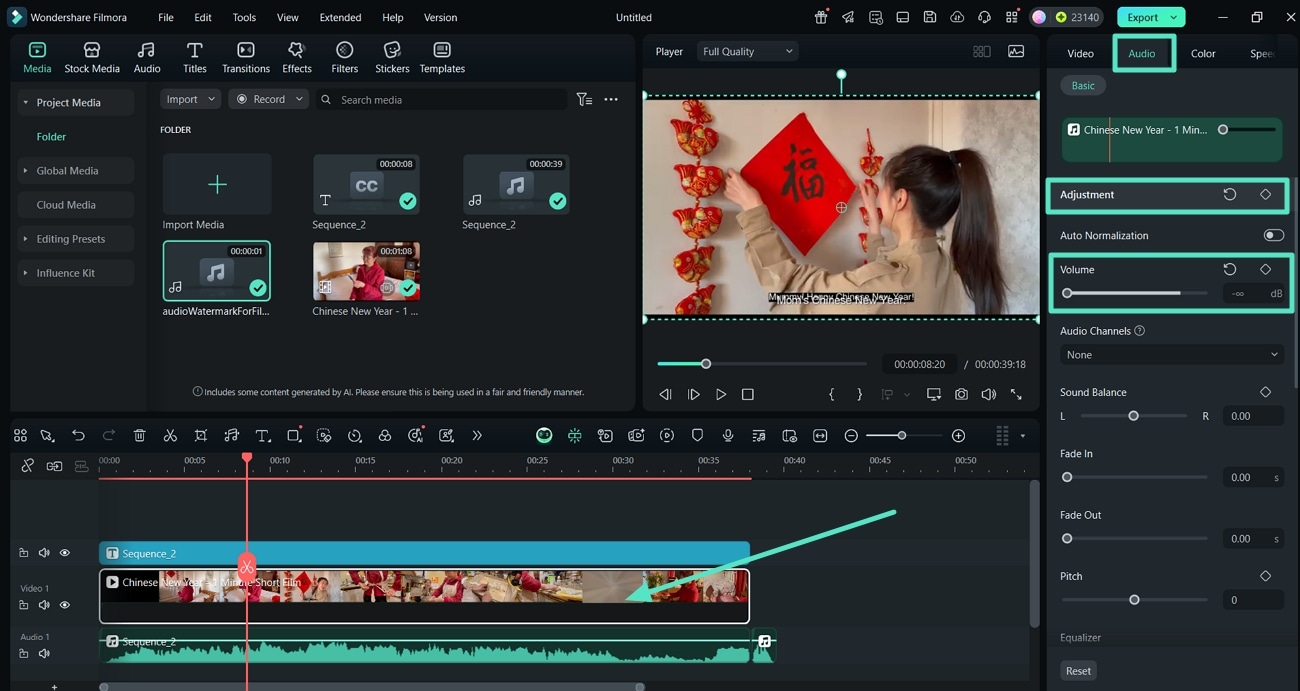1300x691 pixels.
Task: Open the Audio Channels None dropdown
Action: click(x=1171, y=355)
